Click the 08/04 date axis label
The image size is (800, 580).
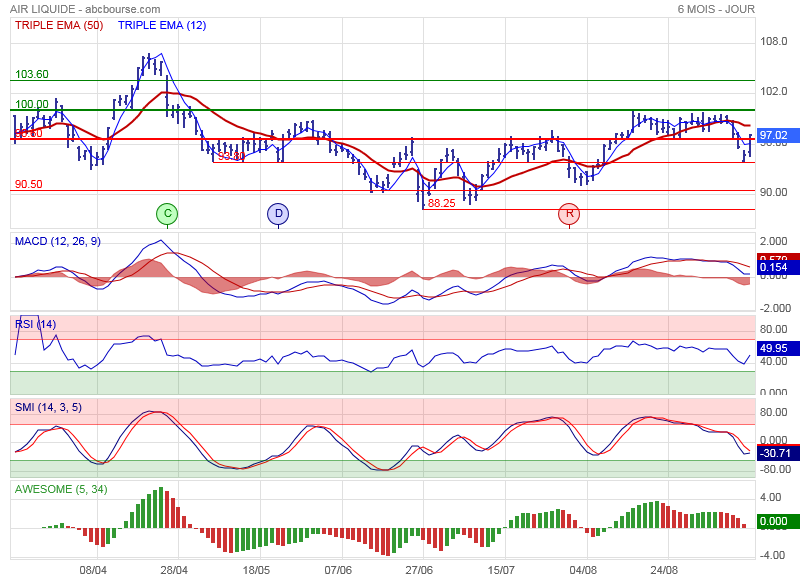(x=93, y=570)
